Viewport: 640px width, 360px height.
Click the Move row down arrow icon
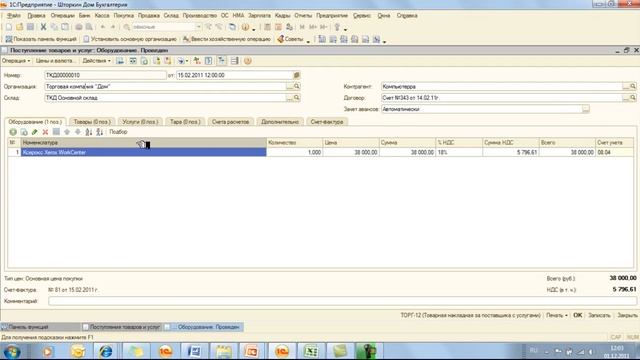[x=78, y=132]
